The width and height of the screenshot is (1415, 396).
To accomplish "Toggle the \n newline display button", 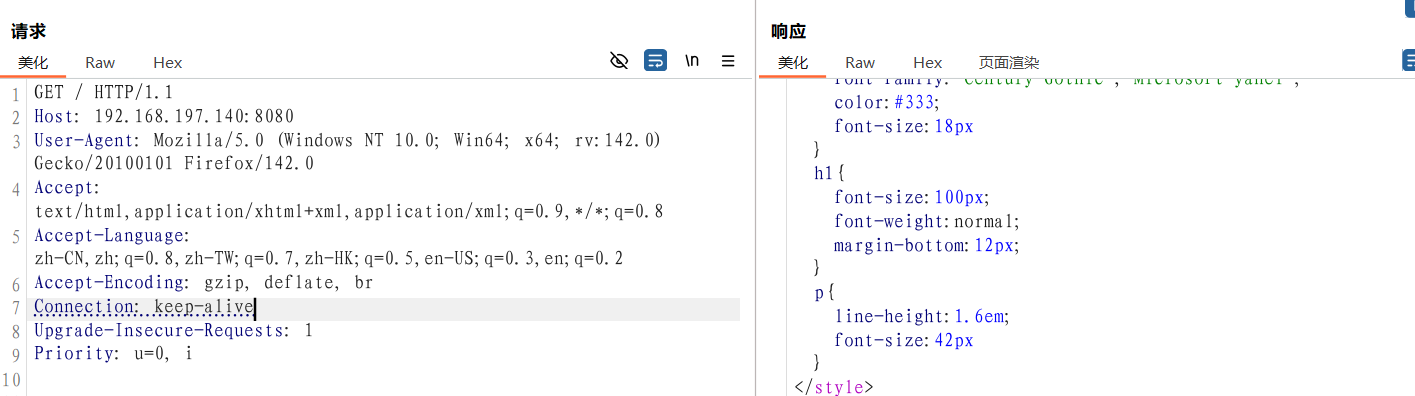I will tap(692, 61).
